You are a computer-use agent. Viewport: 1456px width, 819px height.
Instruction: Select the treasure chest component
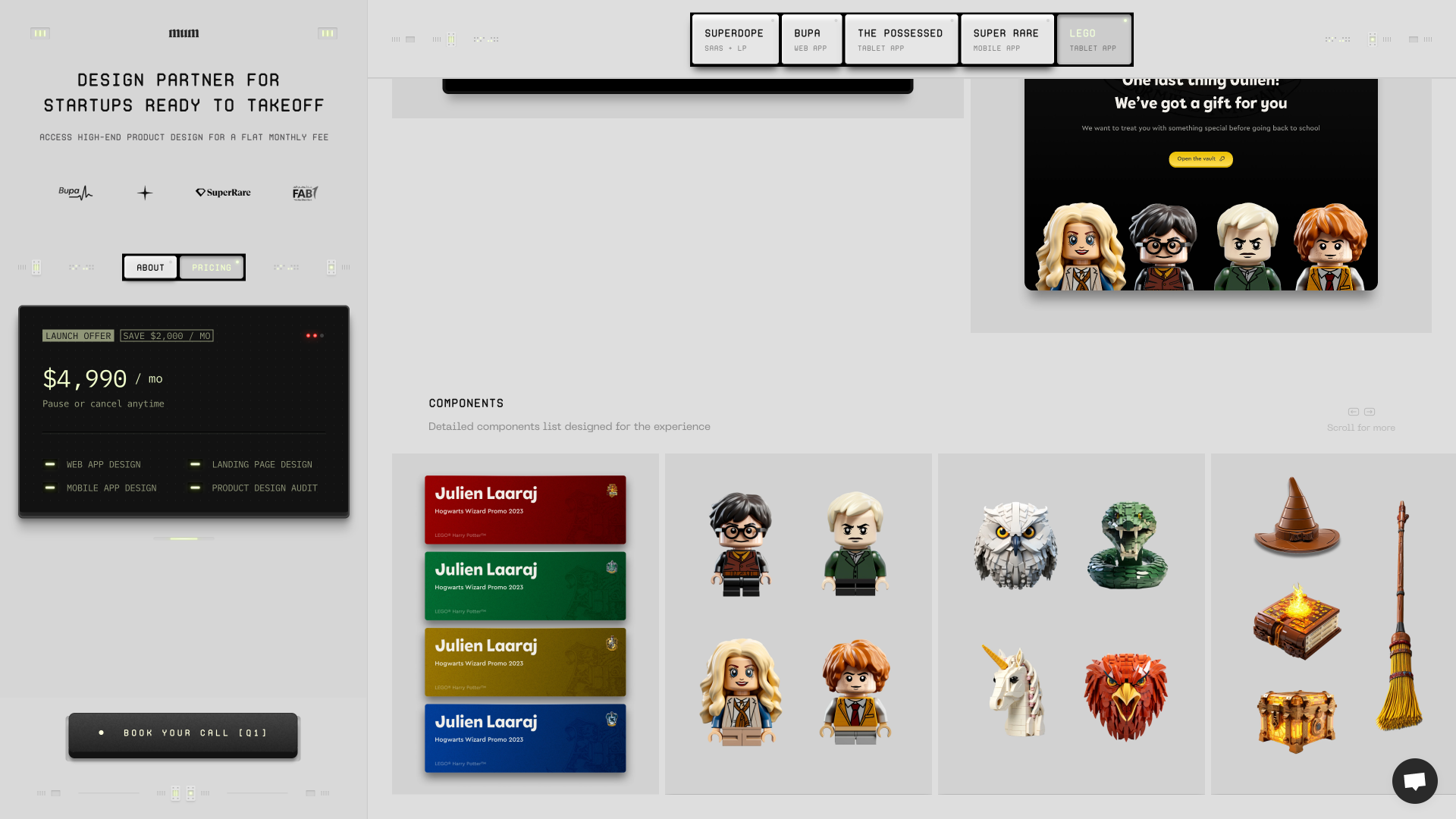(1298, 720)
